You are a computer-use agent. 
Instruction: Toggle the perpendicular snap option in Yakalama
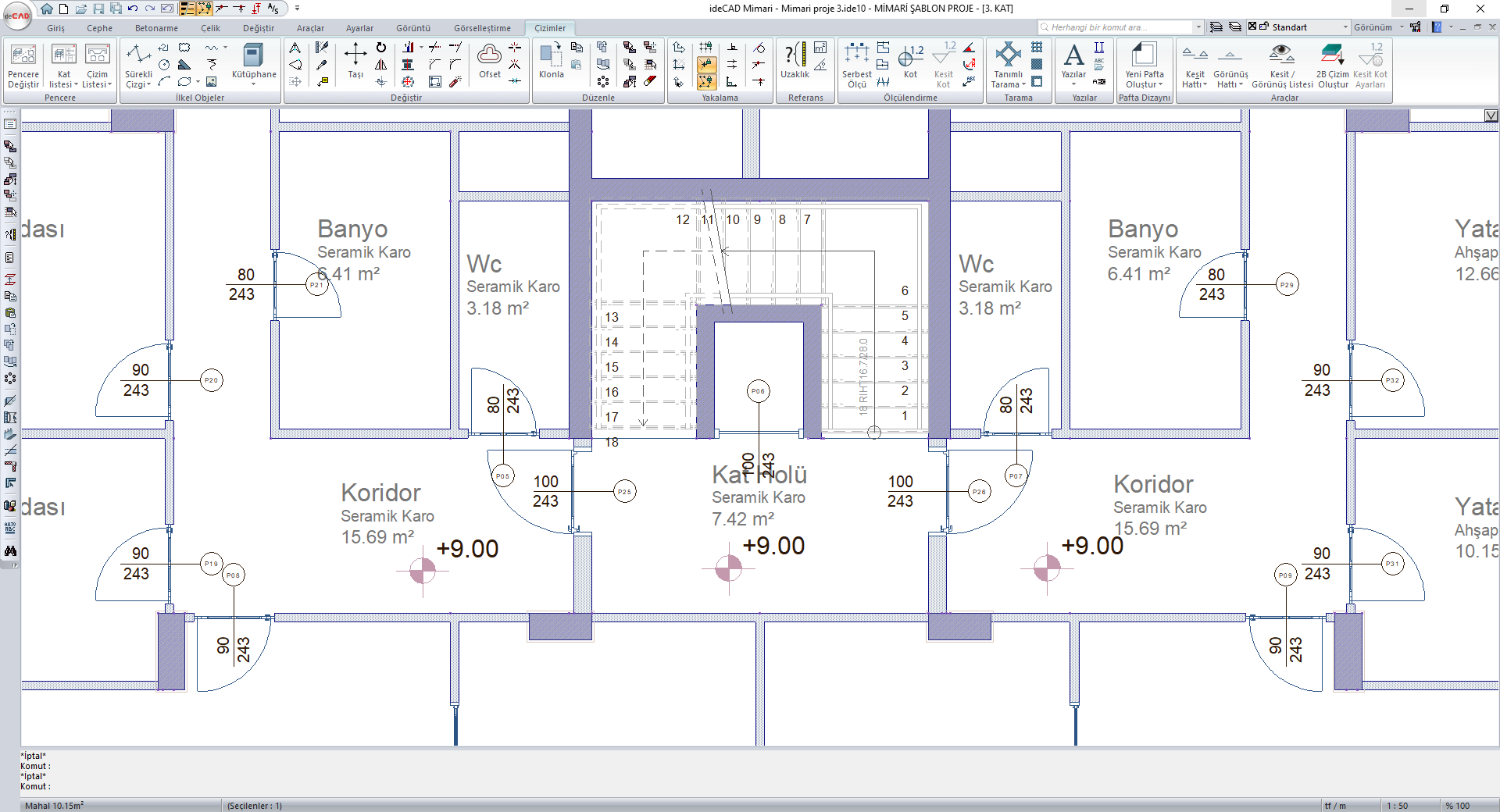pos(732,48)
